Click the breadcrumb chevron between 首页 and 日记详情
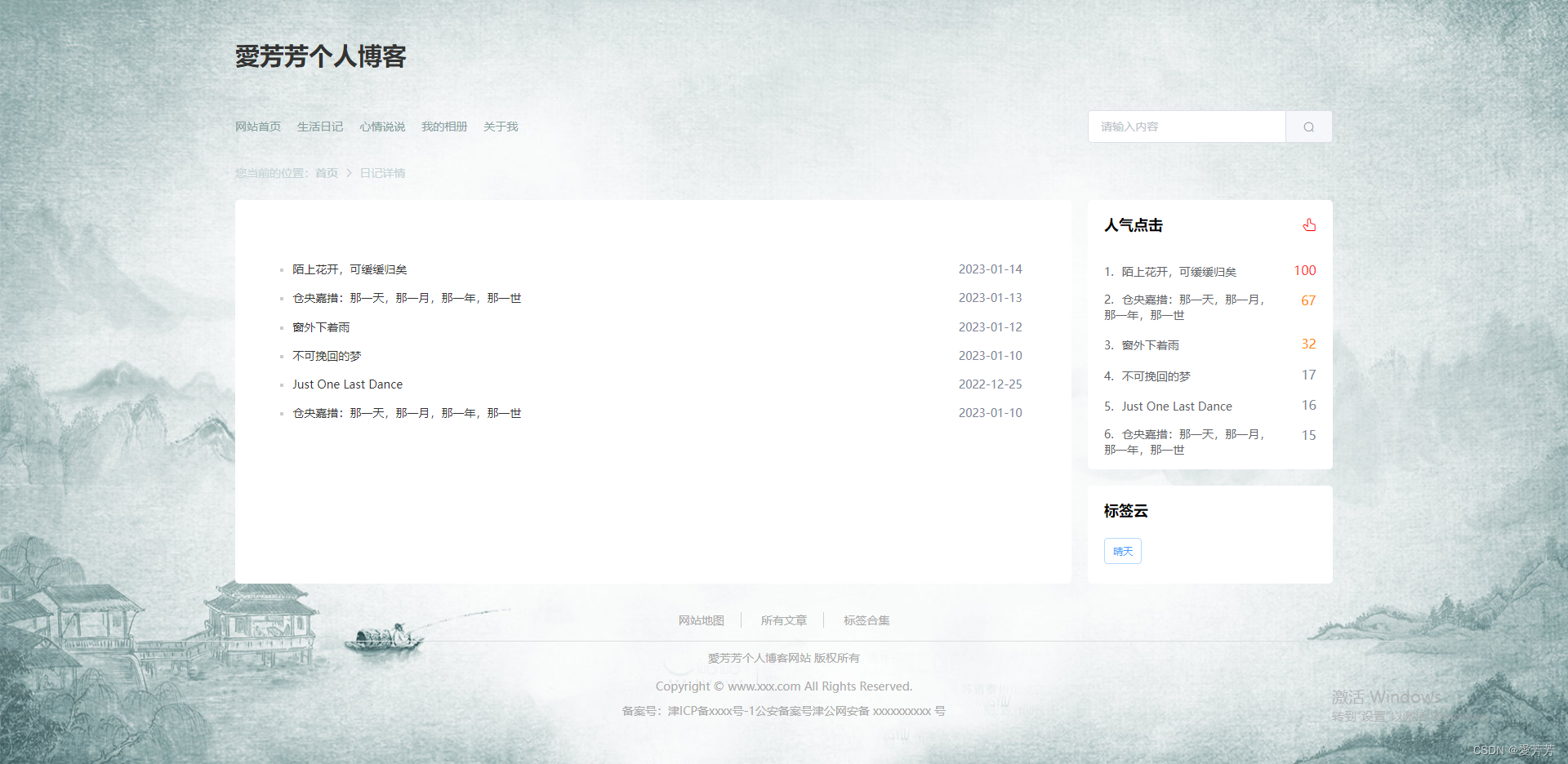The height and width of the screenshot is (764, 1568). [349, 173]
